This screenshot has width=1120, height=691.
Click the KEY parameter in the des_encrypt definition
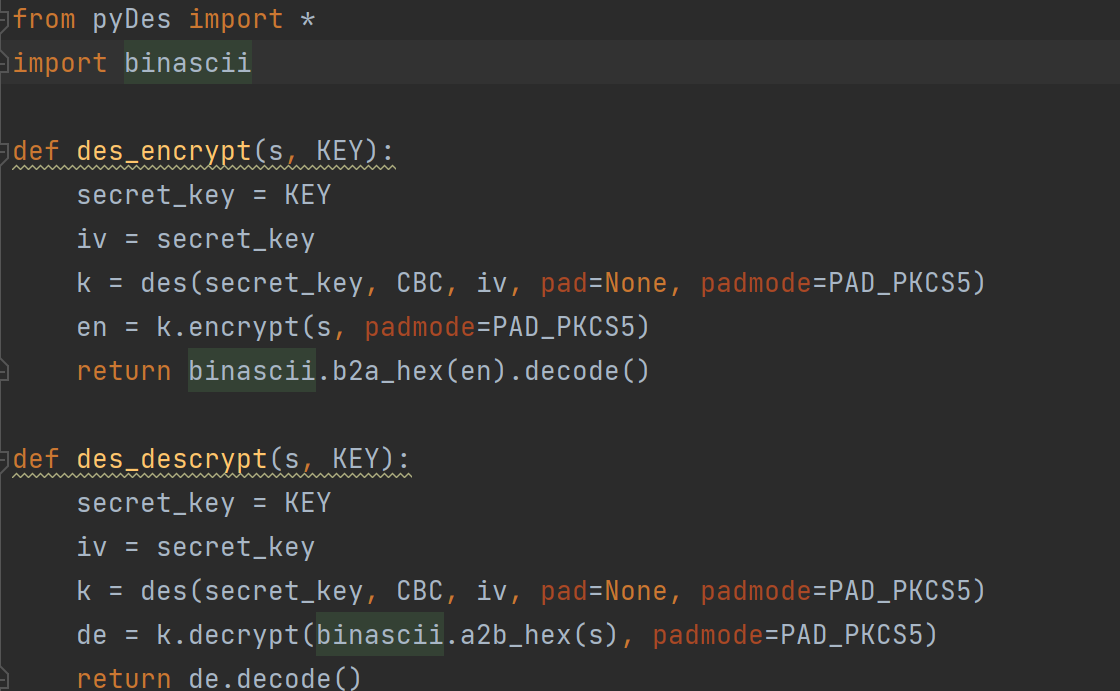340,152
